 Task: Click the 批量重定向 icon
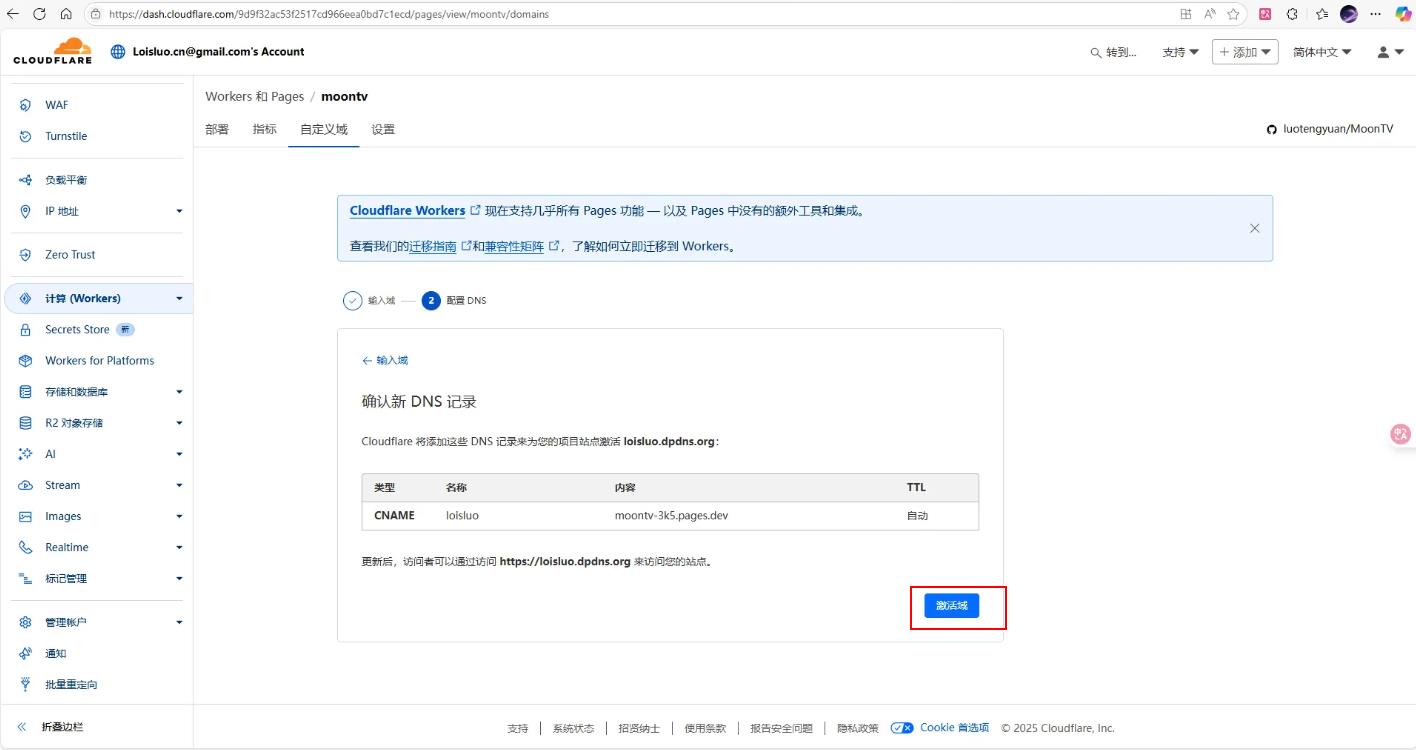click(25, 684)
